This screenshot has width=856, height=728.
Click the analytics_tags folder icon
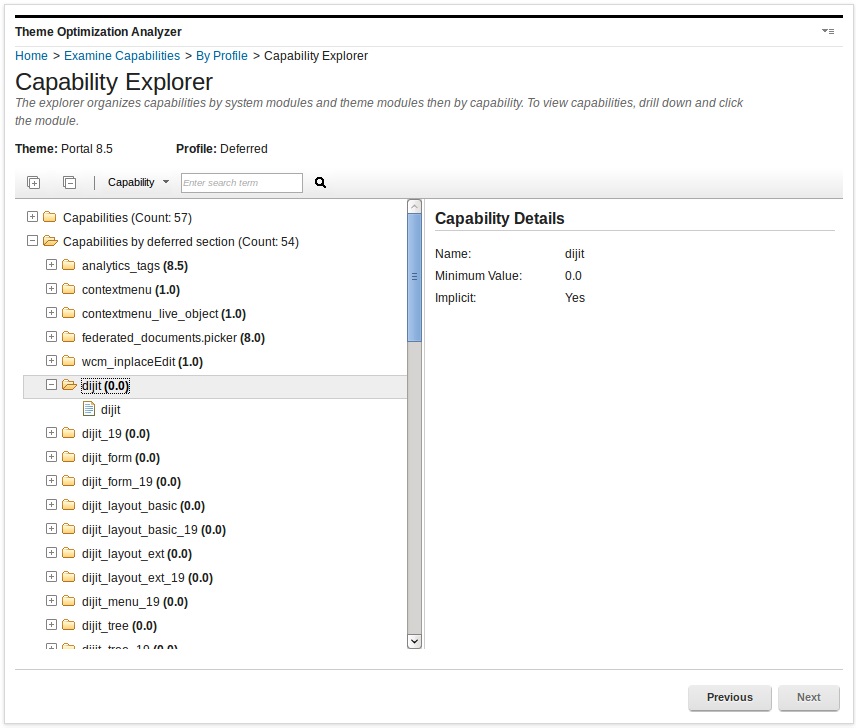coord(69,265)
